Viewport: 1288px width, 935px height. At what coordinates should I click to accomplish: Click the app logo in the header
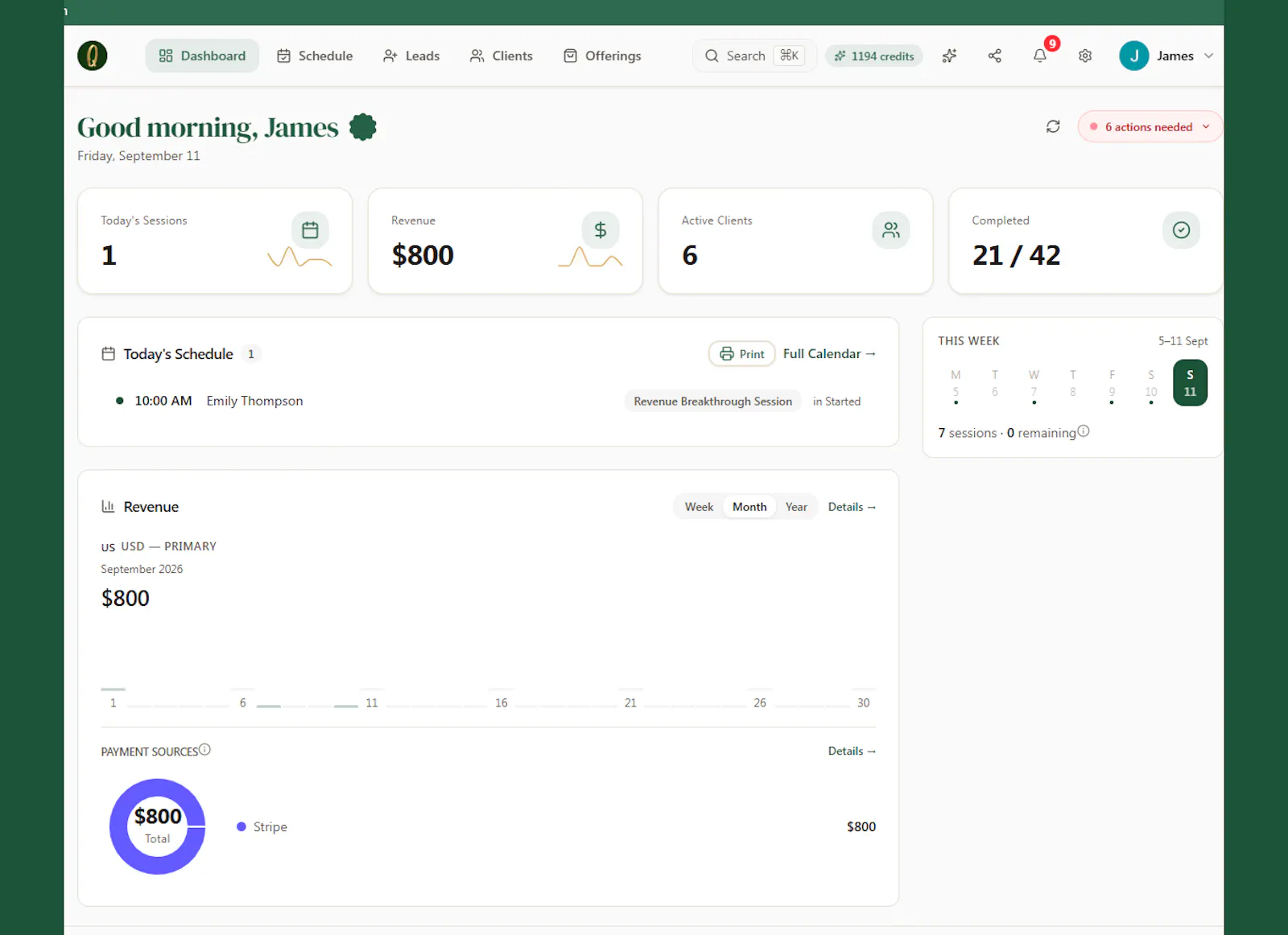(x=93, y=56)
